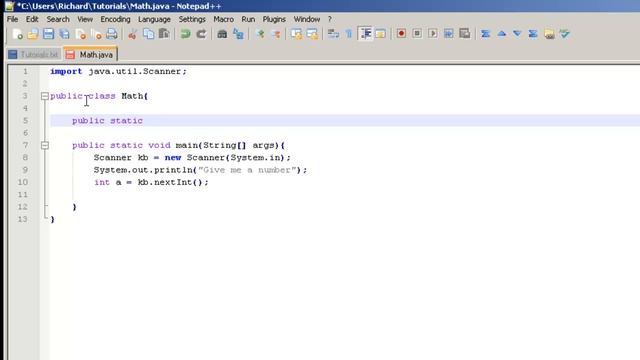This screenshot has height=360, width=640.
Task: Click the Copy toolbar icon
Action: coord(149,34)
